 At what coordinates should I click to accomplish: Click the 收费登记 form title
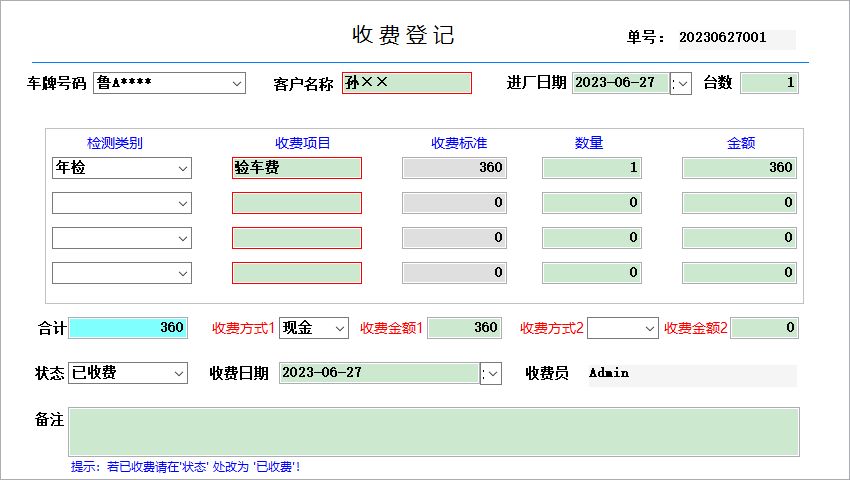click(x=403, y=35)
